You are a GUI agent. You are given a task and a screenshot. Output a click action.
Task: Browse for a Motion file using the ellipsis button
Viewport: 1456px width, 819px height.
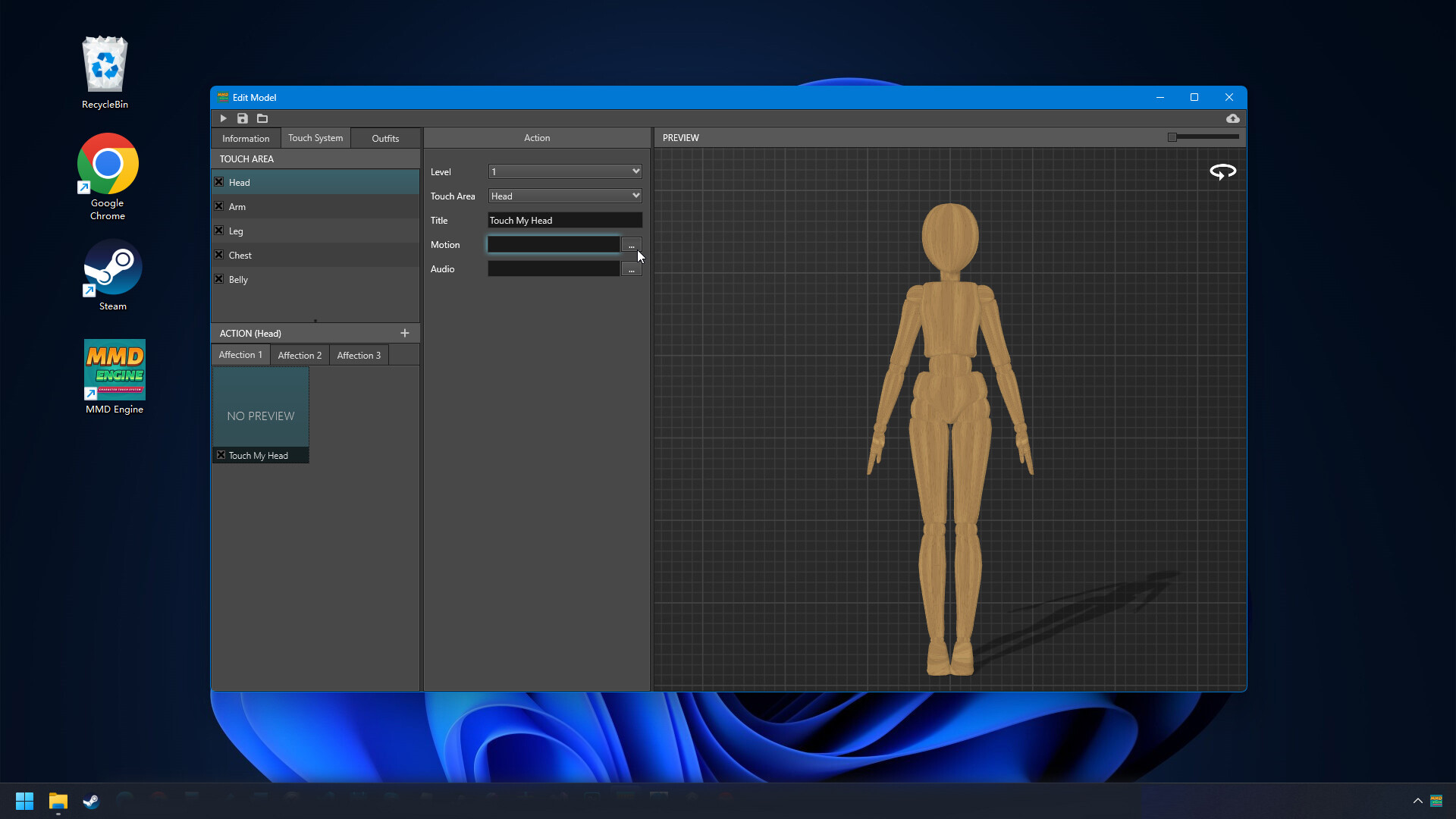click(x=632, y=244)
